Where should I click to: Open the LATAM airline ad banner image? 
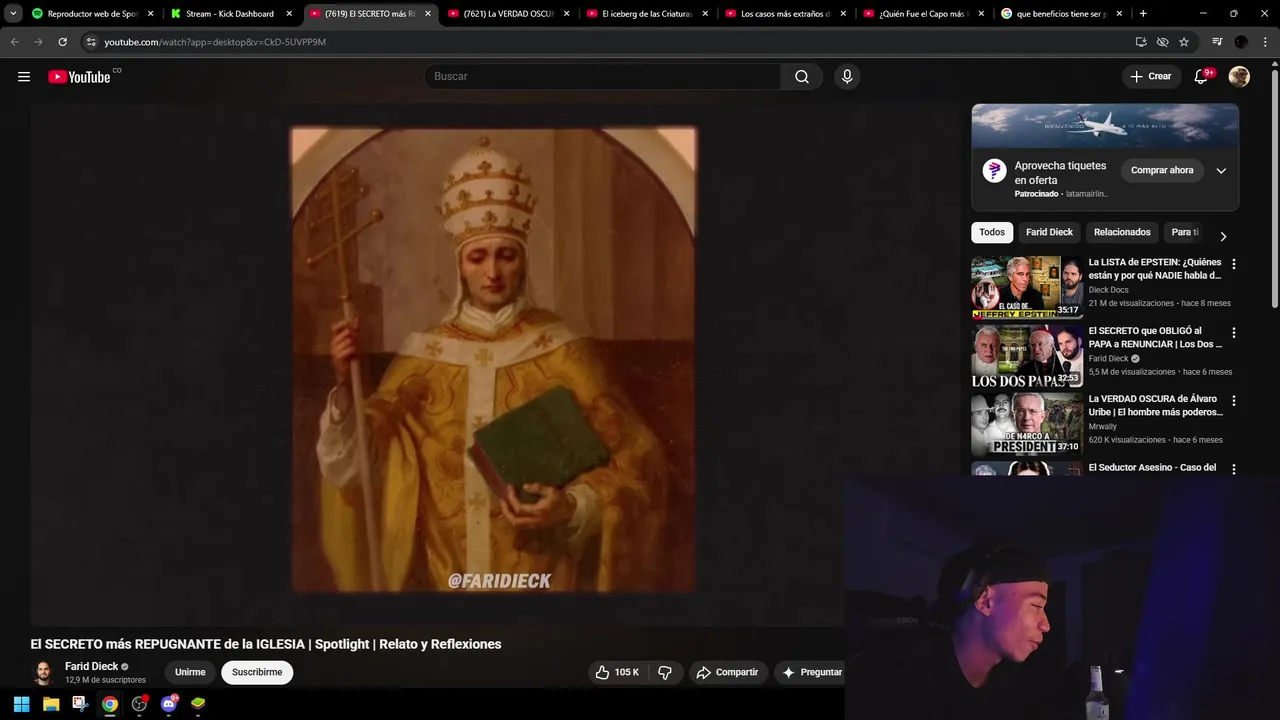(x=1105, y=126)
